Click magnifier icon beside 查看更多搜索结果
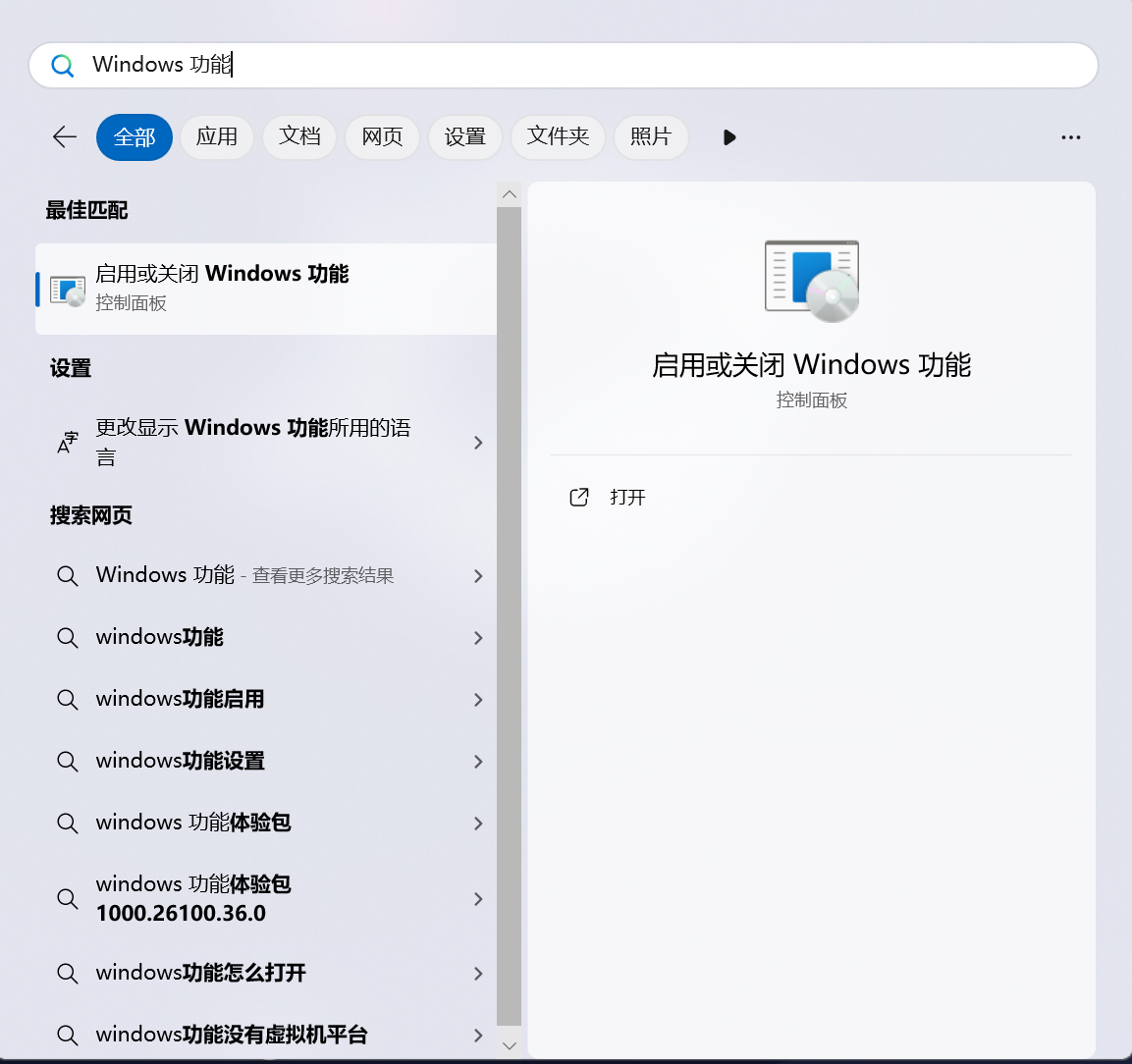Screen dimensions: 1132x1064 pyautogui.click(x=67, y=576)
